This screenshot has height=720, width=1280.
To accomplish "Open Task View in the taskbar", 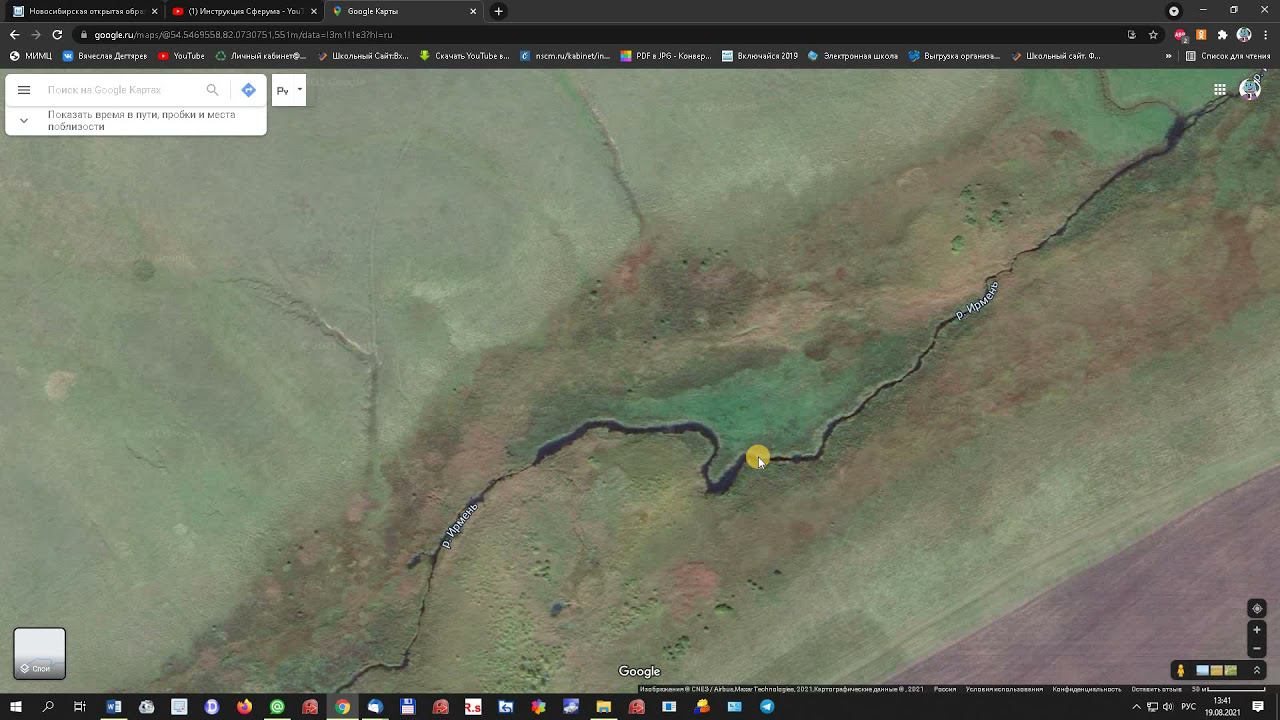I will click(x=80, y=707).
